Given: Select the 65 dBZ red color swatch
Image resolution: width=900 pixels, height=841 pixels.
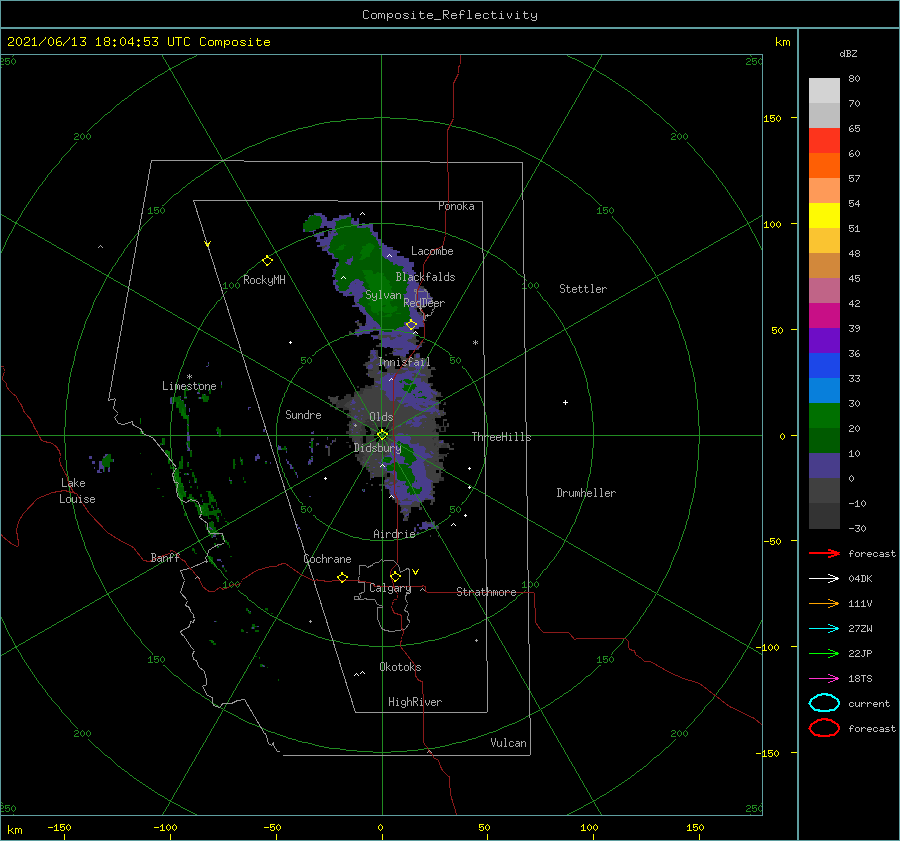Looking at the screenshot, I should coord(824,140).
